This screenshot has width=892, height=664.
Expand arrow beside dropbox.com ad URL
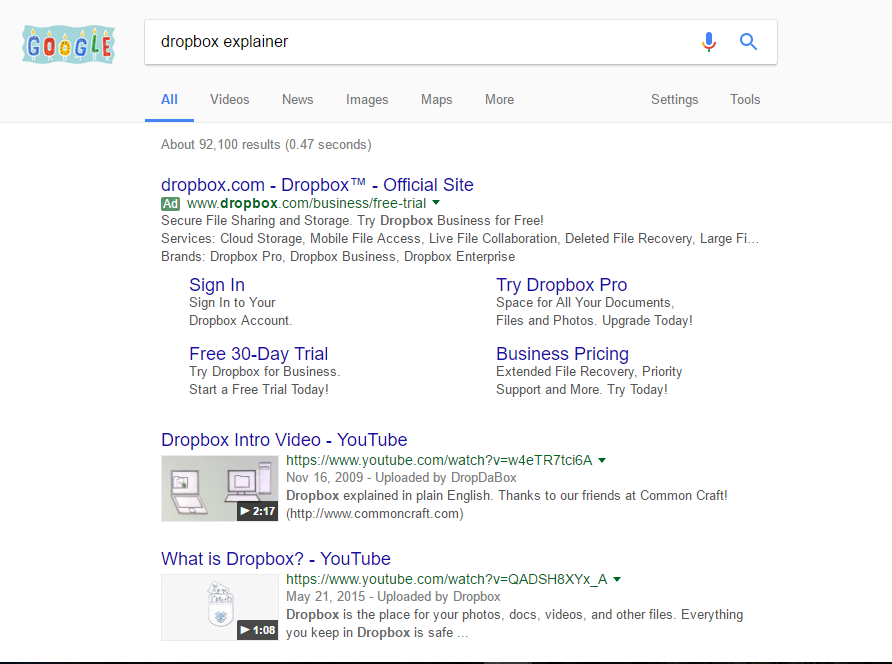[436, 203]
